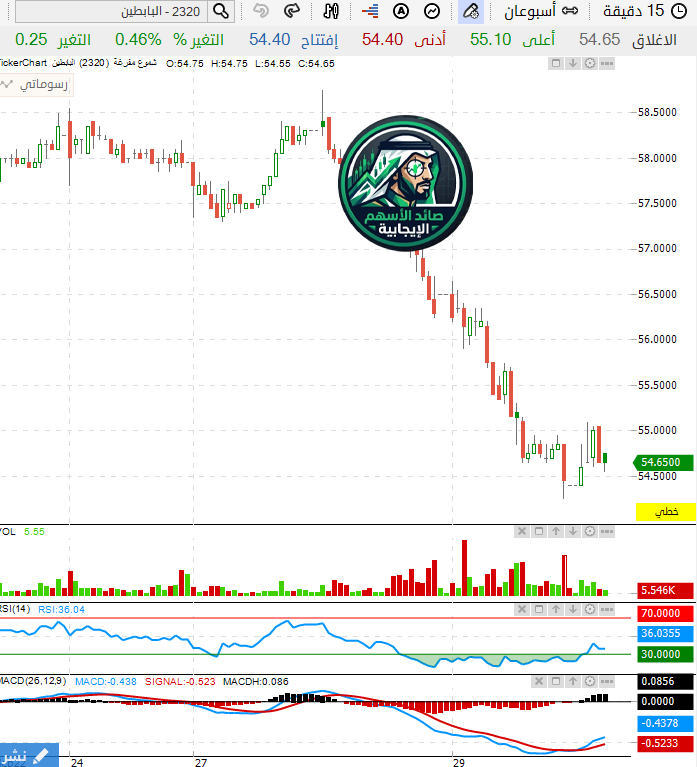Click the high price value 55.10
697x767 pixels.
(x=490, y=40)
